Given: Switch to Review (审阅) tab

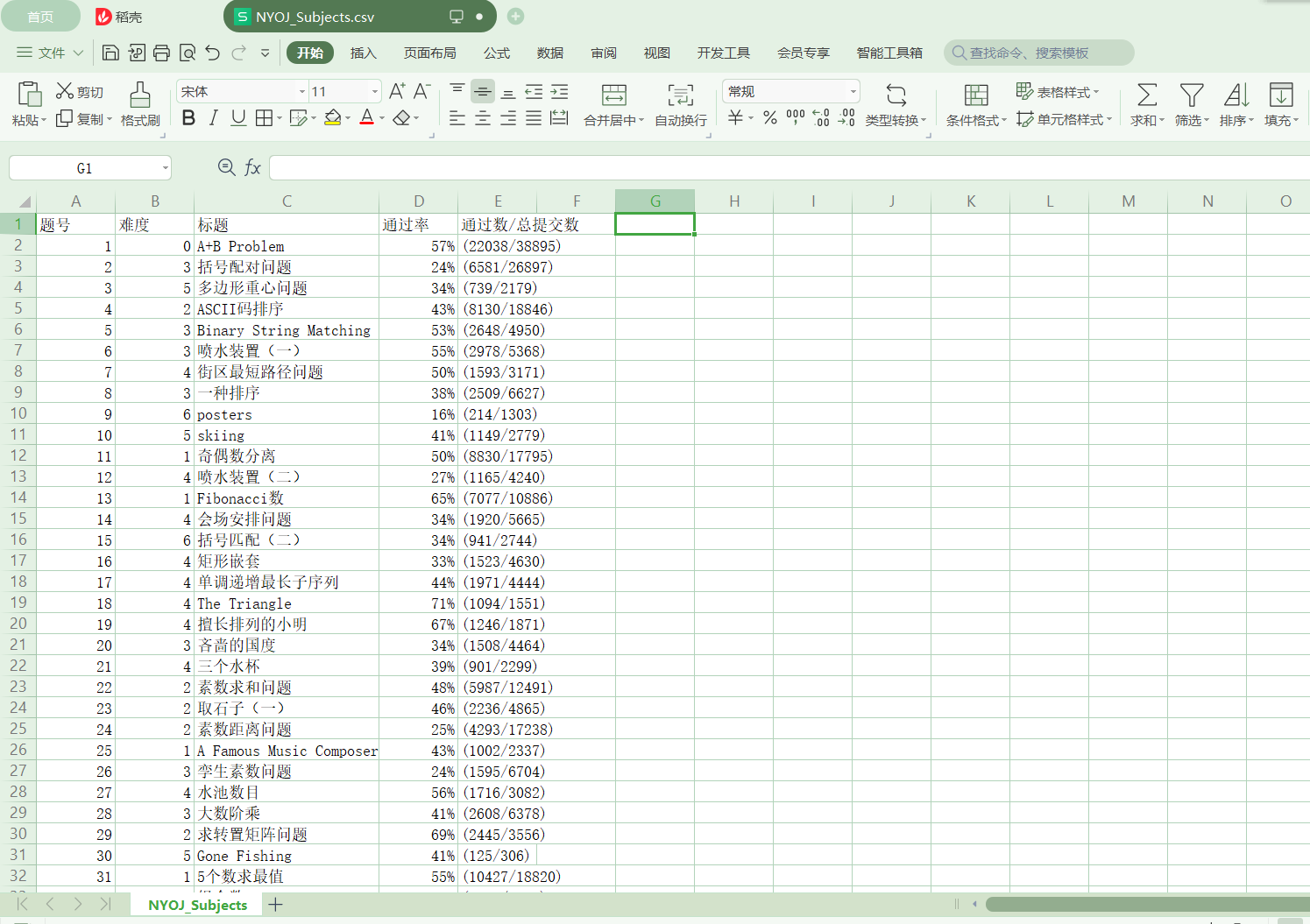Looking at the screenshot, I should pyautogui.click(x=604, y=53).
